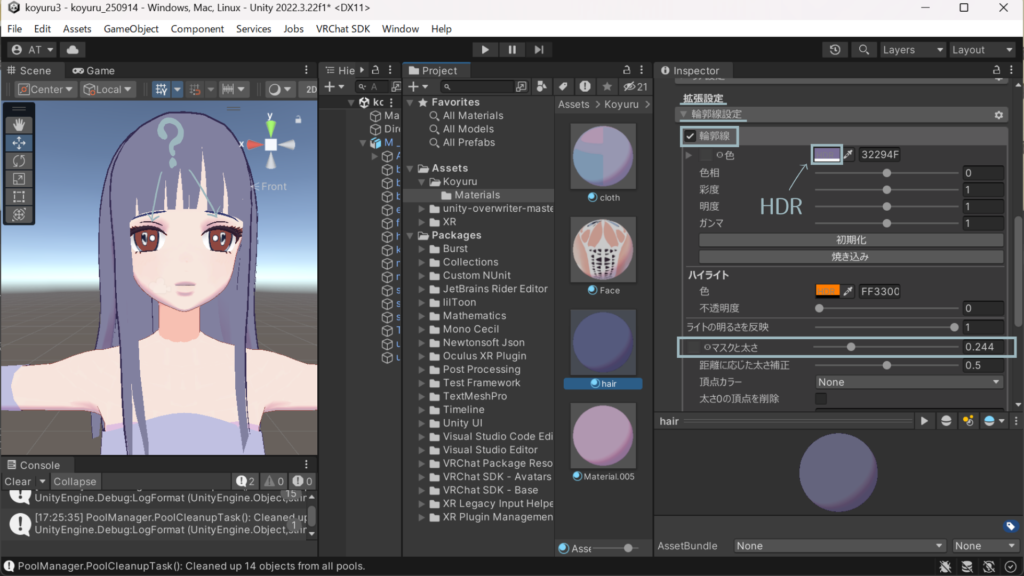Select the Rotate tool in Scene toolbar
1024x576 pixels.
21,161
